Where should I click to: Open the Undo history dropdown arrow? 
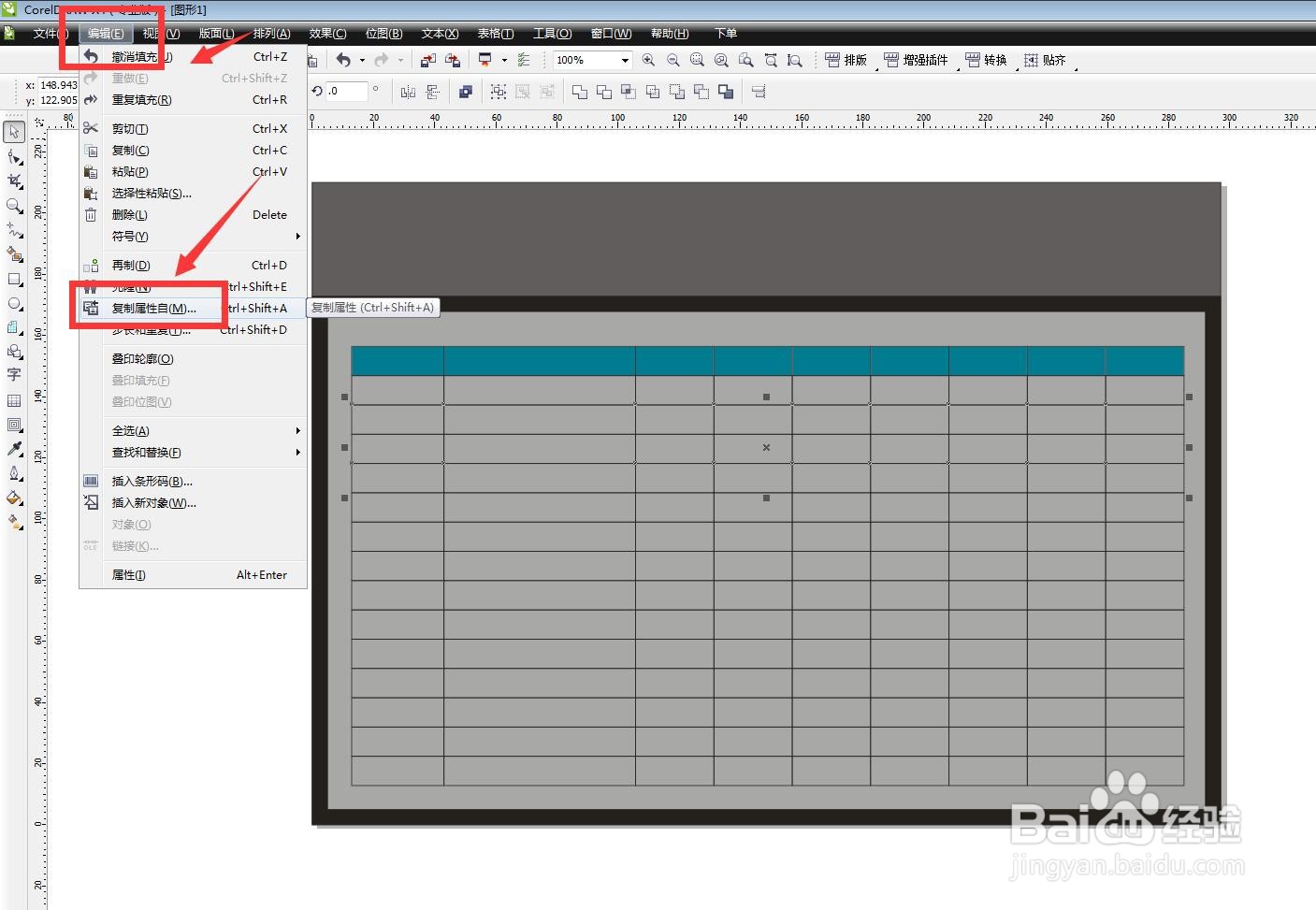(362, 60)
